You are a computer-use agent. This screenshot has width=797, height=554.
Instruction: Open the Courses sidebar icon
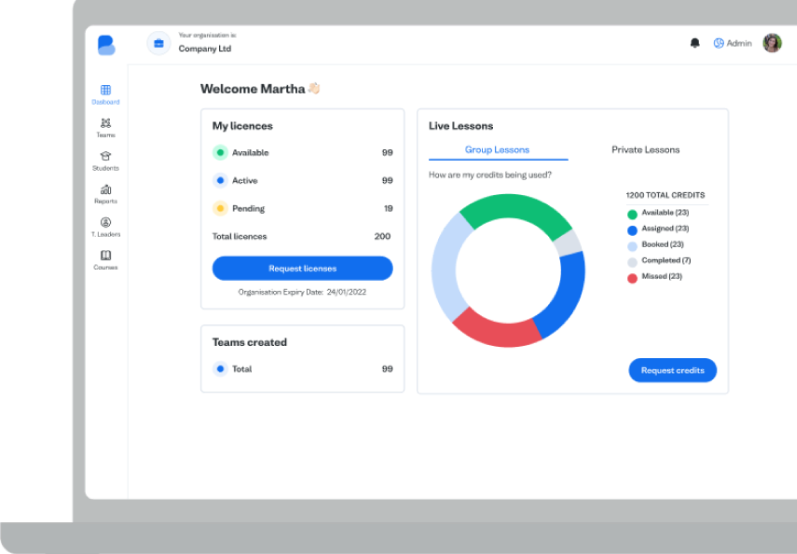(x=105, y=256)
